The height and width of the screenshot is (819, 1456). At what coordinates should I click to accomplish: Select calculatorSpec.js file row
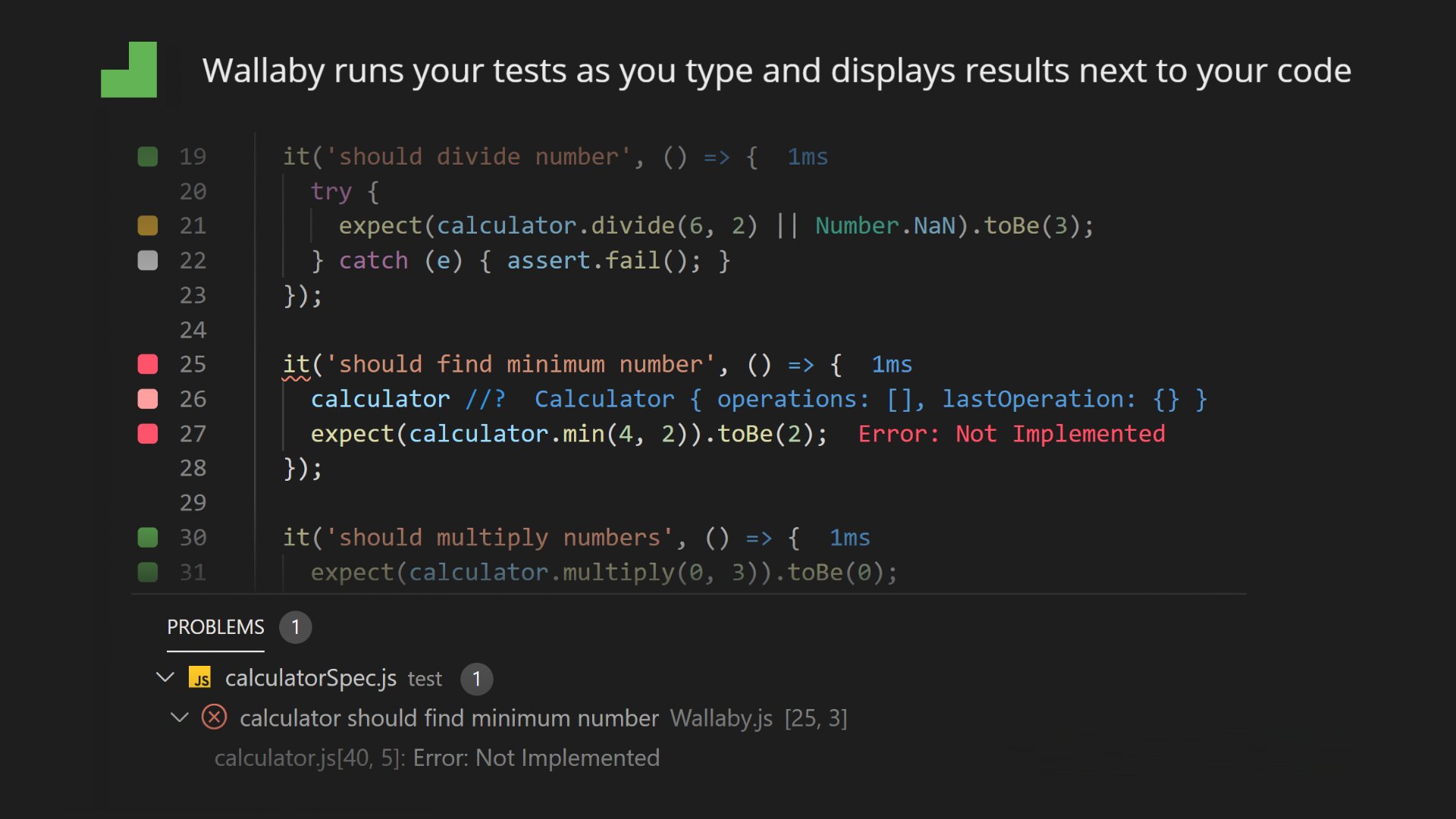324,678
